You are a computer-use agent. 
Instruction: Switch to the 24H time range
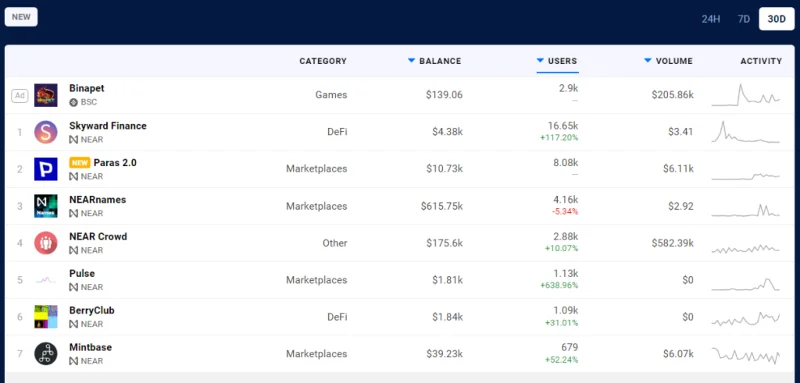[711, 19]
